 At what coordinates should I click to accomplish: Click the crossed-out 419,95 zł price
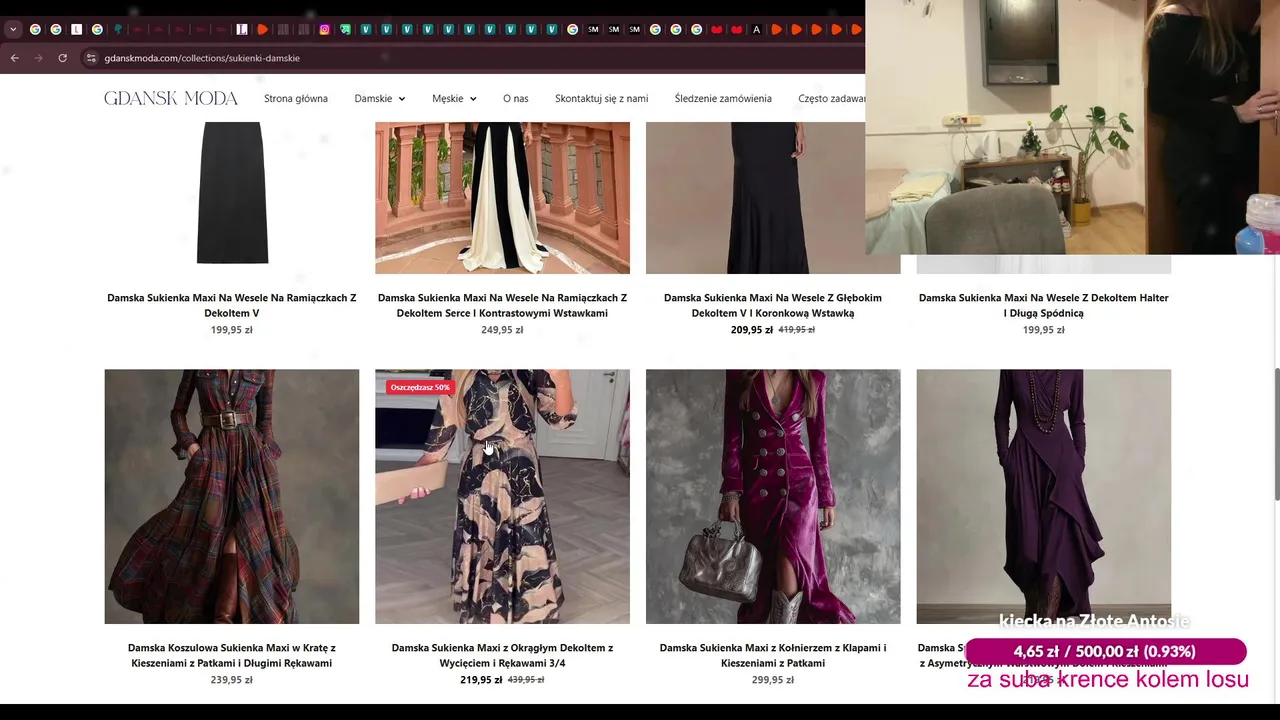point(797,330)
